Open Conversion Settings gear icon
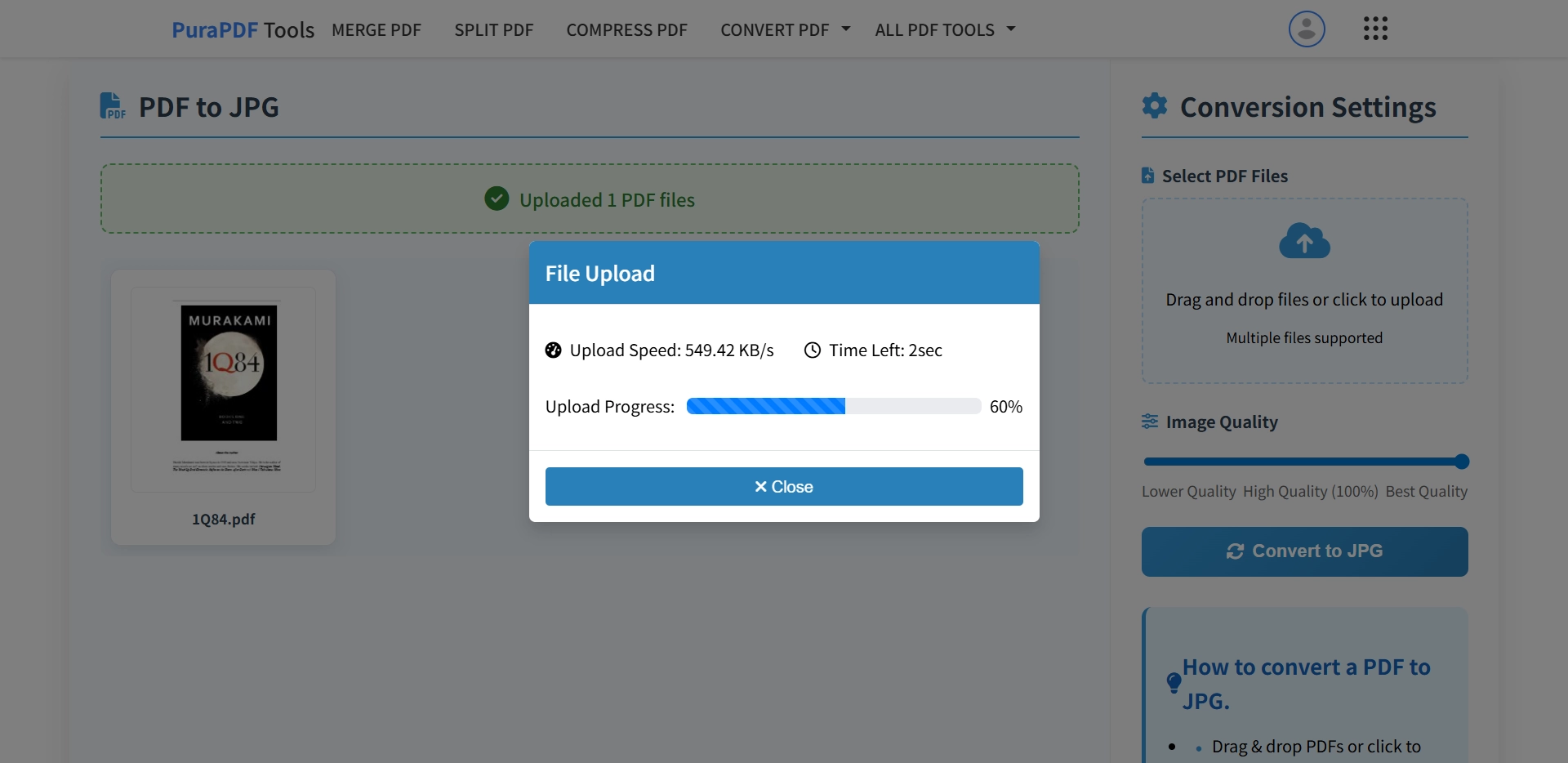Image resolution: width=1568 pixels, height=763 pixels. tap(1154, 106)
